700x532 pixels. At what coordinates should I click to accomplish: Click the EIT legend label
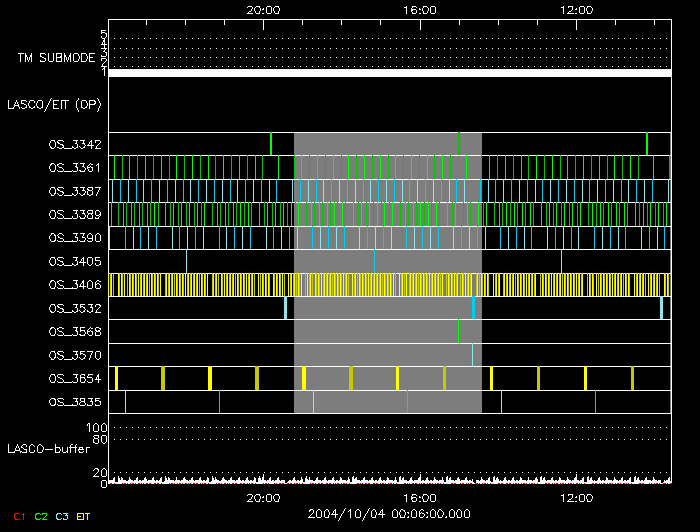(84, 516)
